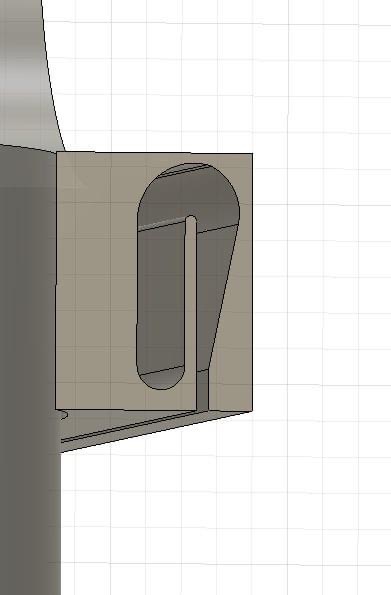Select the left inner face of the slot
Image resolution: width=391 pixels, height=595 pixels.
pos(161,296)
